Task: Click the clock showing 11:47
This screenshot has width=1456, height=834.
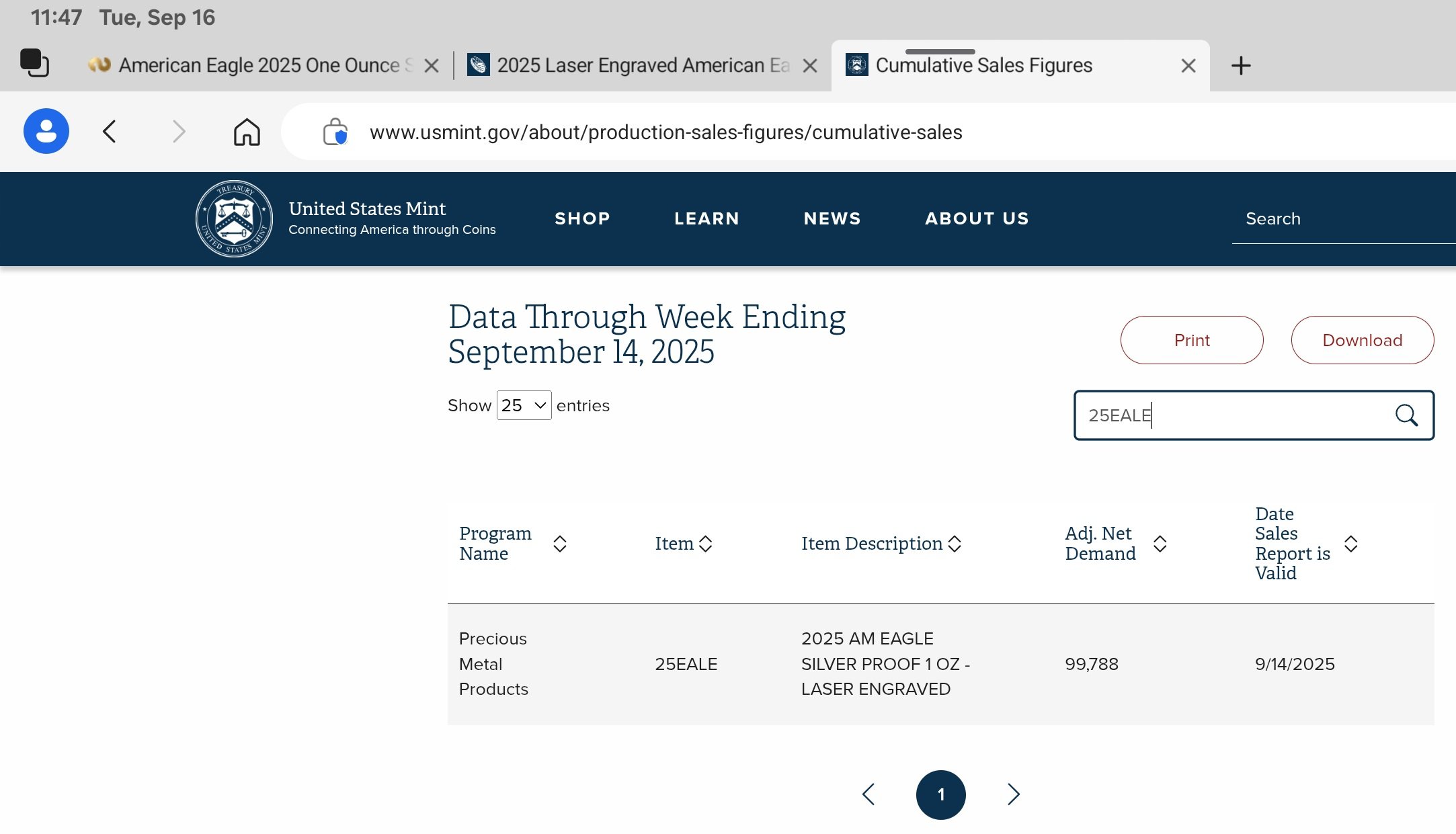Action: pyautogui.click(x=56, y=17)
